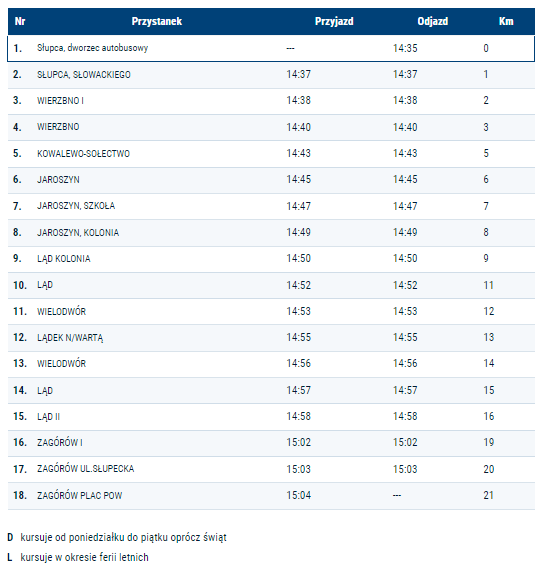Choose the KOWALEWO-SOŁECTWO stop
This screenshot has height=575, width=542.
[83, 153]
